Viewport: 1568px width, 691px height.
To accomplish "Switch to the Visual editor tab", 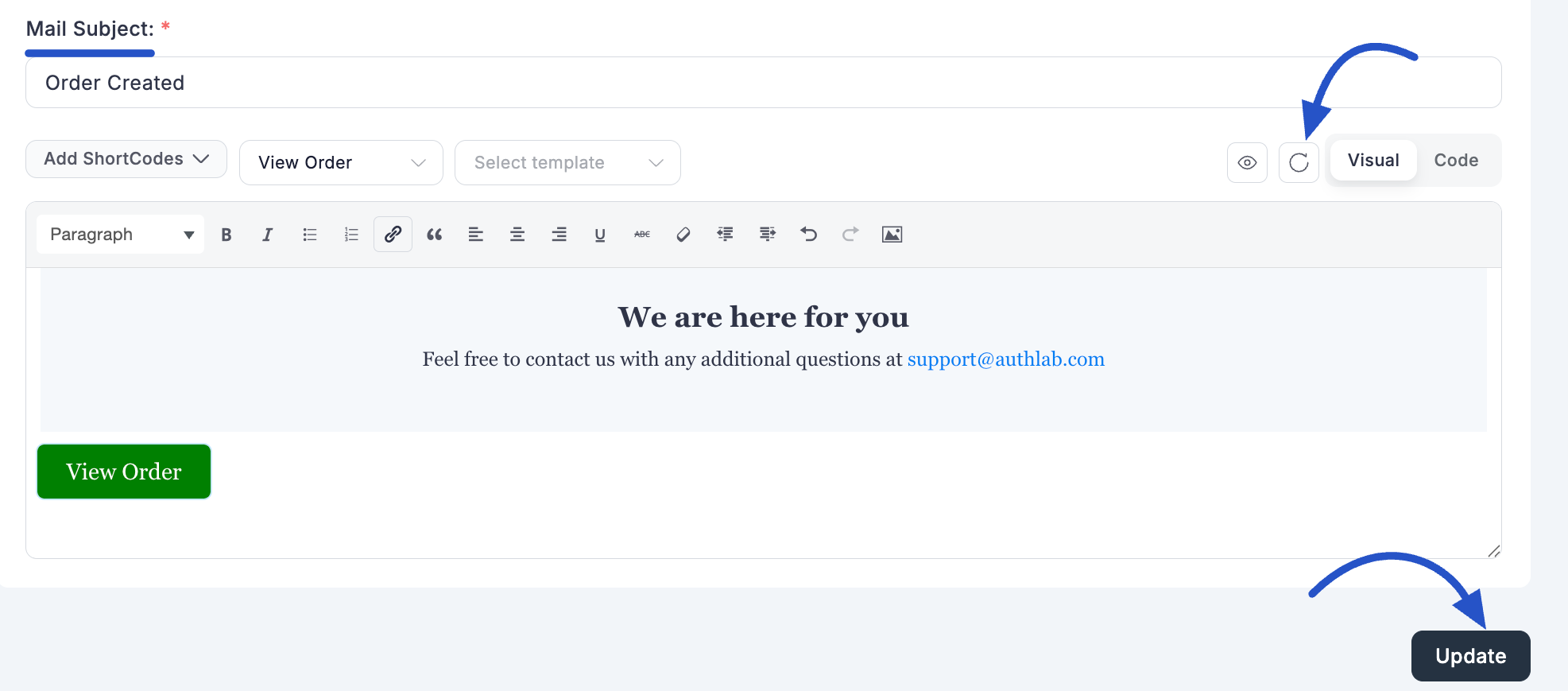I will (1373, 161).
